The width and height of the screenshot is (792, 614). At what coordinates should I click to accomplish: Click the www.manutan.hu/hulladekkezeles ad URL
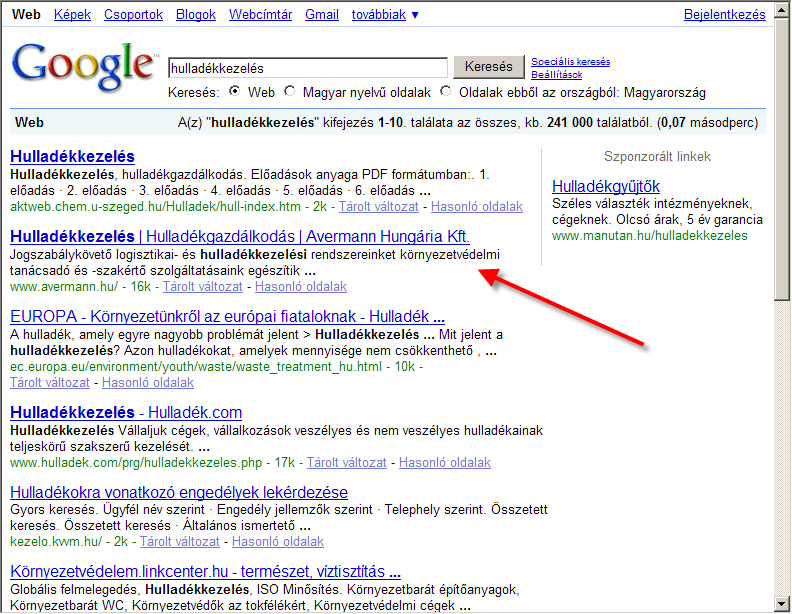[x=650, y=236]
